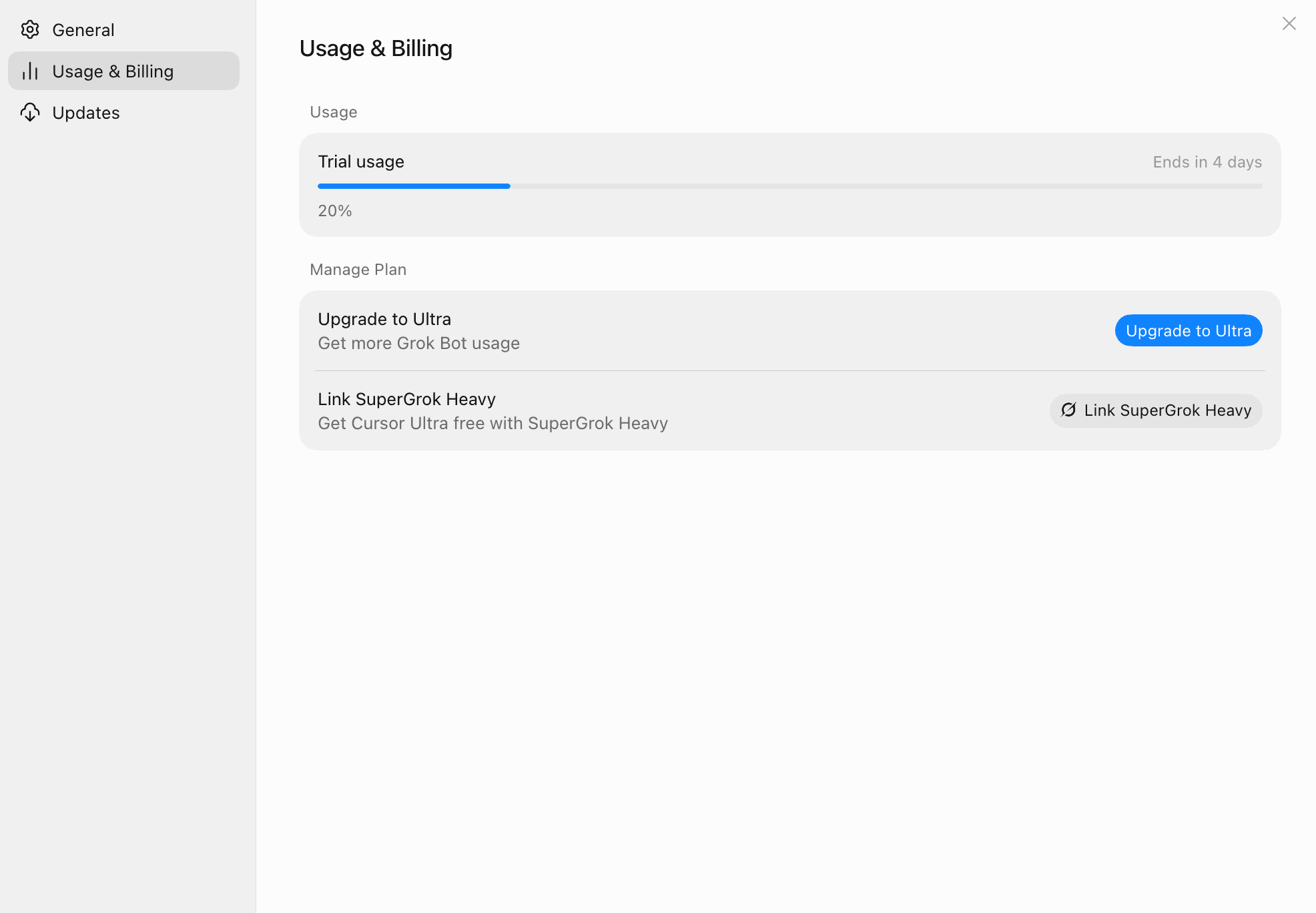1316x913 pixels.
Task: Click the General gear icon
Action: tap(30, 29)
